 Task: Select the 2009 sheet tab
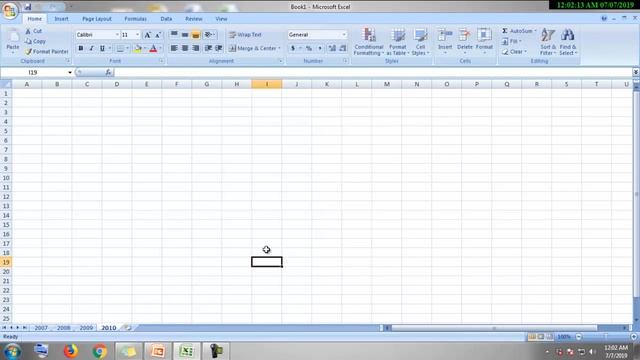tap(86, 328)
